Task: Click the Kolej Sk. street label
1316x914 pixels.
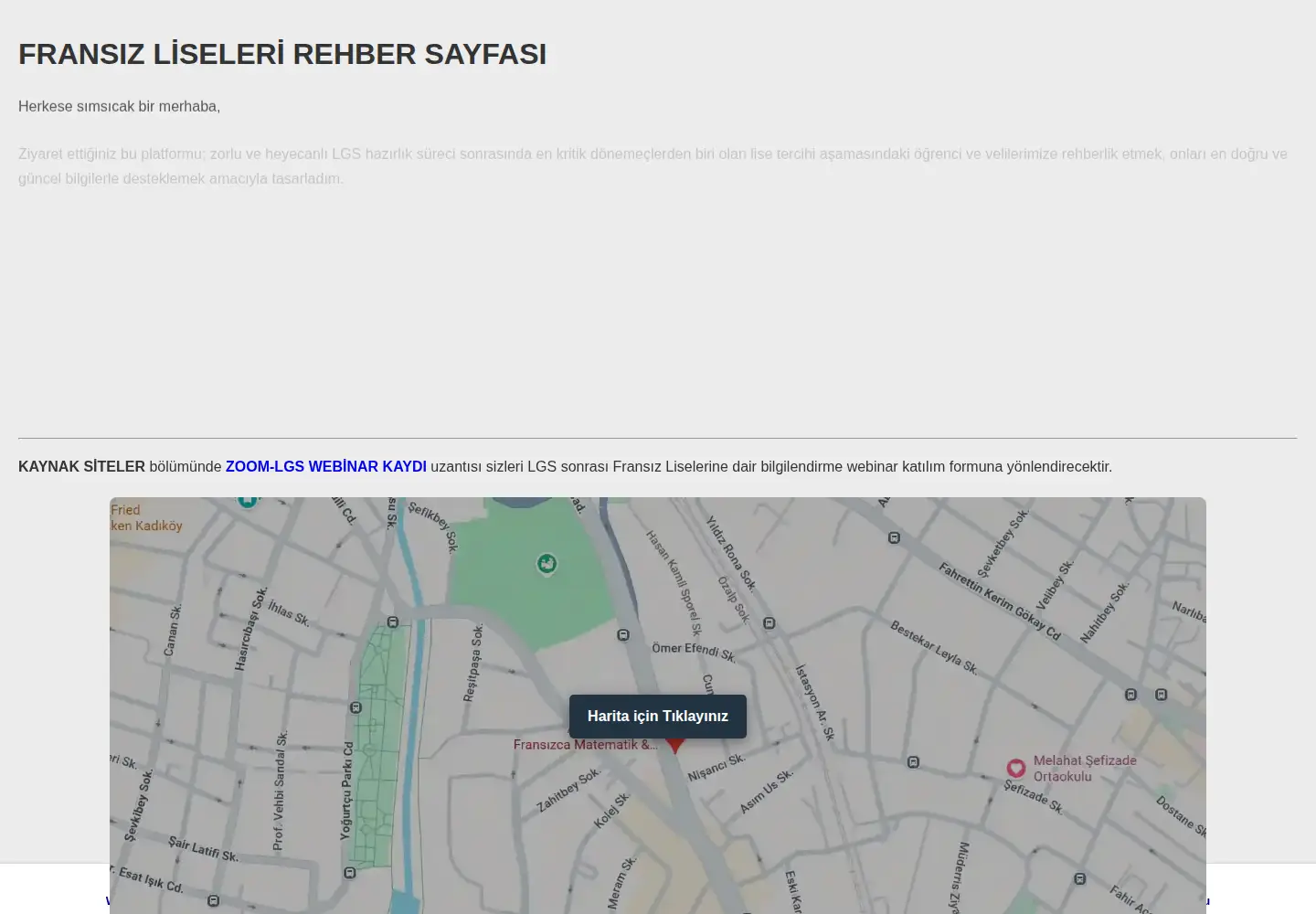Action: click(x=611, y=811)
